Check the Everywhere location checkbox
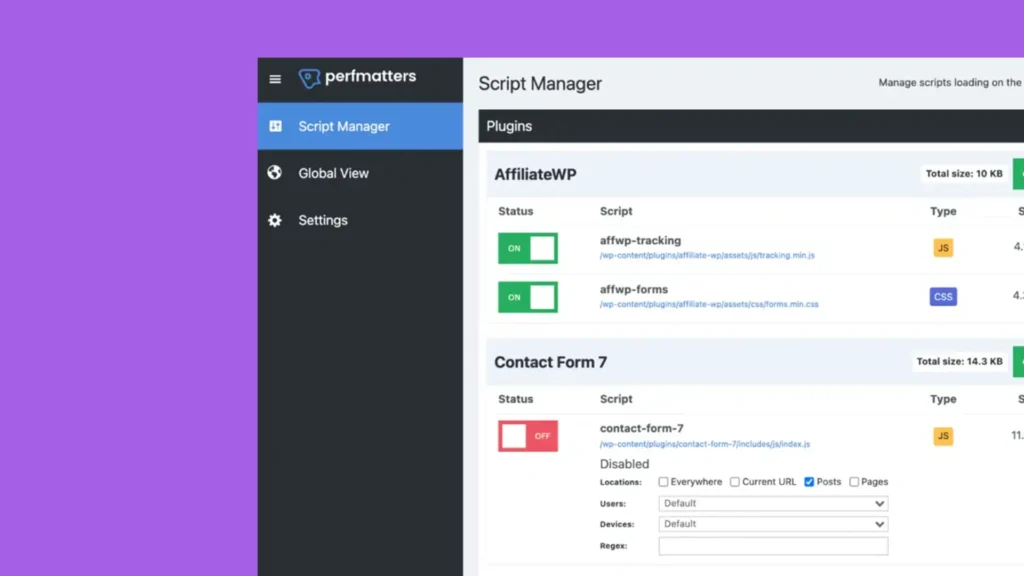Image resolution: width=1024 pixels, height=576 pixels. click(663, 482)
